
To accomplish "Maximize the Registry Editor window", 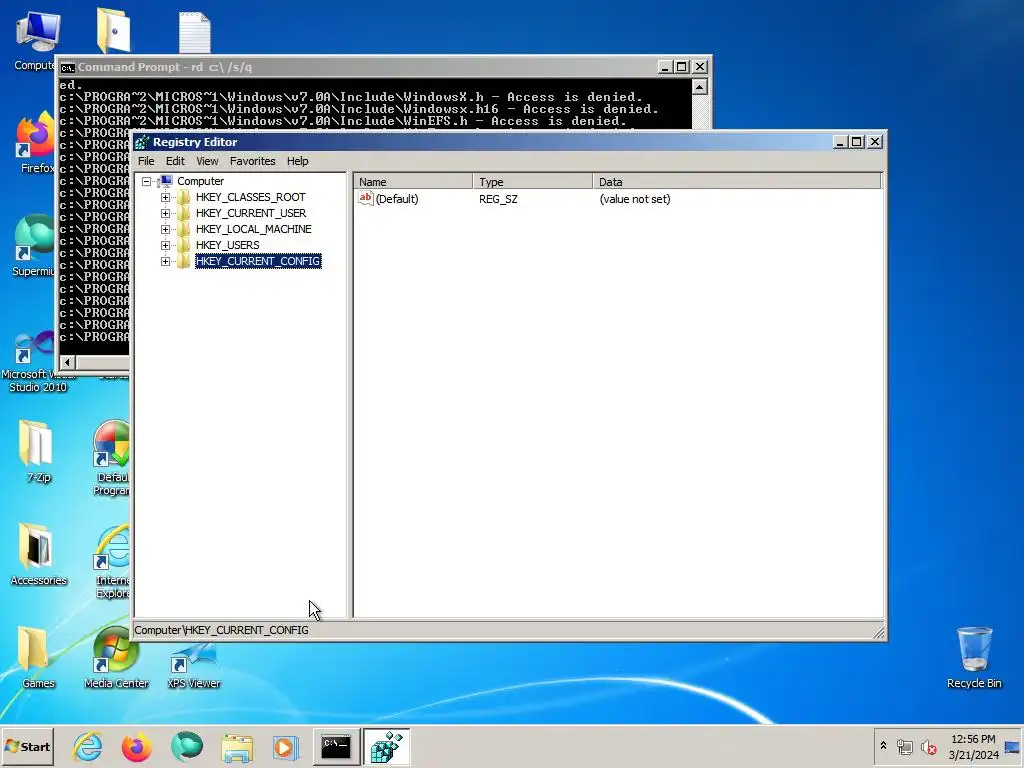I will 857,142.
